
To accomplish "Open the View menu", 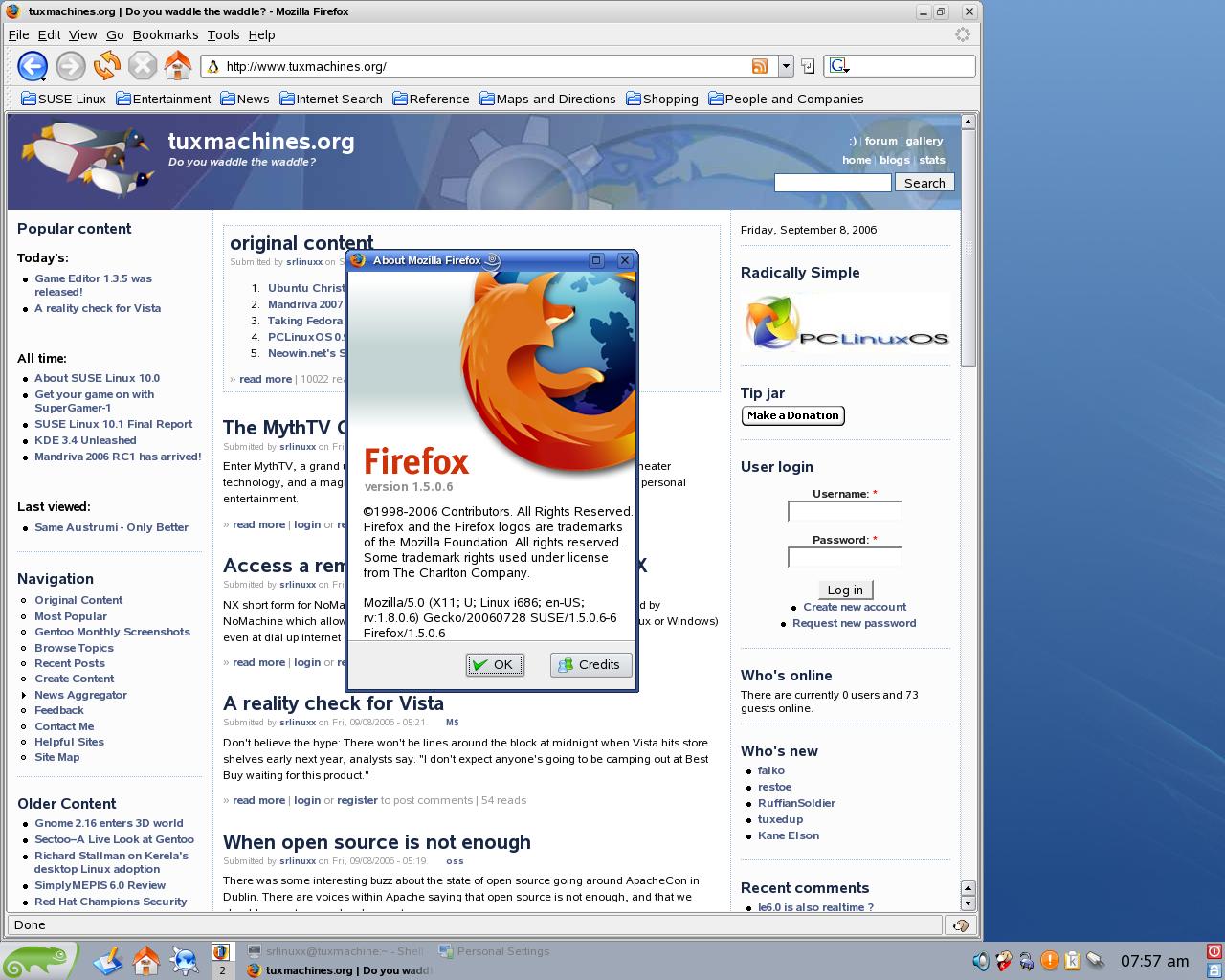I will coord(82,34).
